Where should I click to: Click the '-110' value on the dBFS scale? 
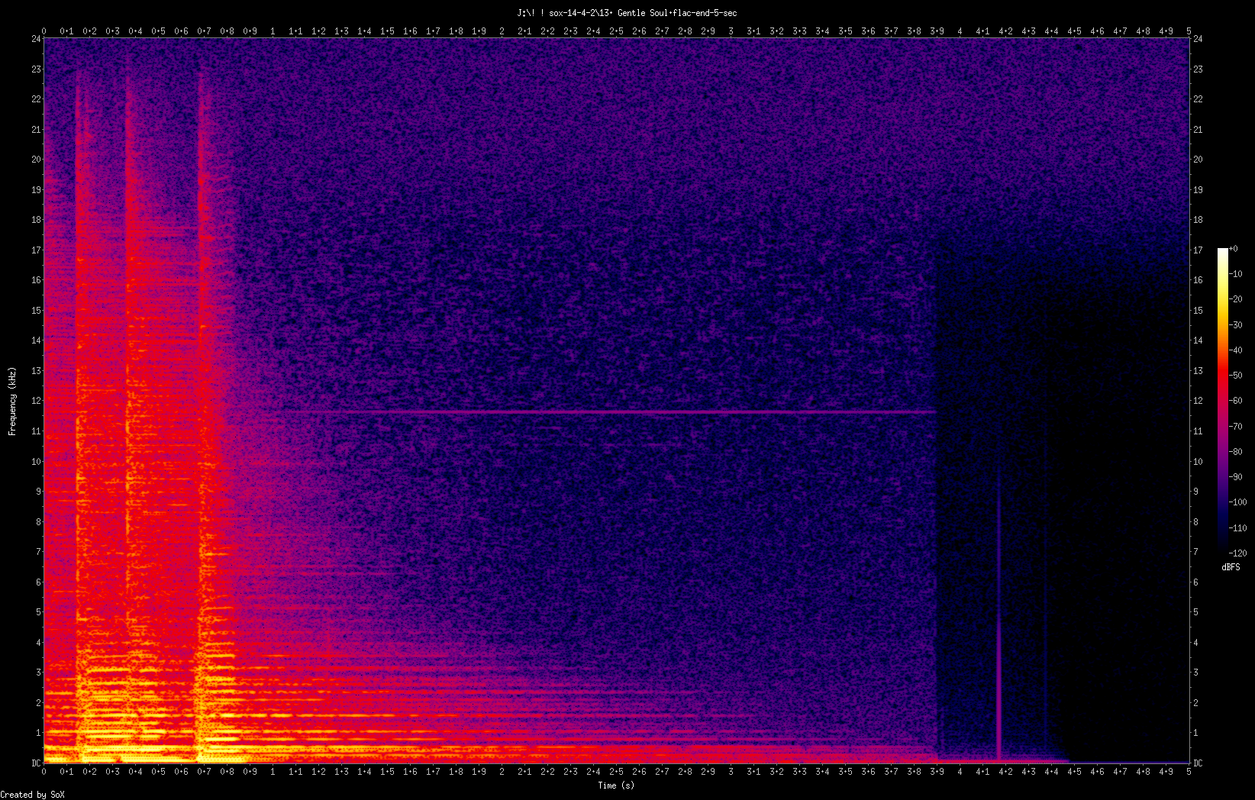(x=1238, y=527)
